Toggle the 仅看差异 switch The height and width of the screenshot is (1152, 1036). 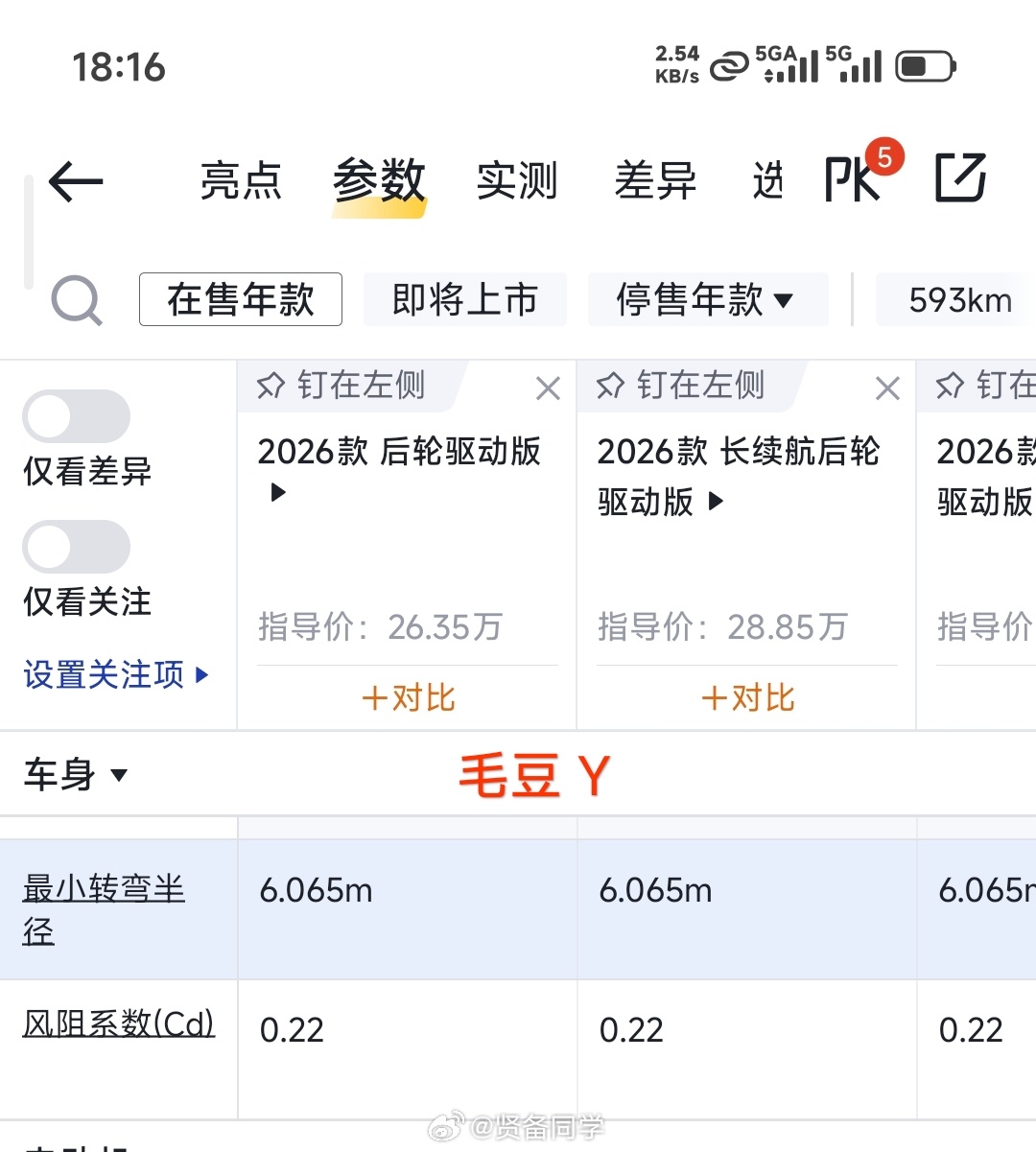77,416
